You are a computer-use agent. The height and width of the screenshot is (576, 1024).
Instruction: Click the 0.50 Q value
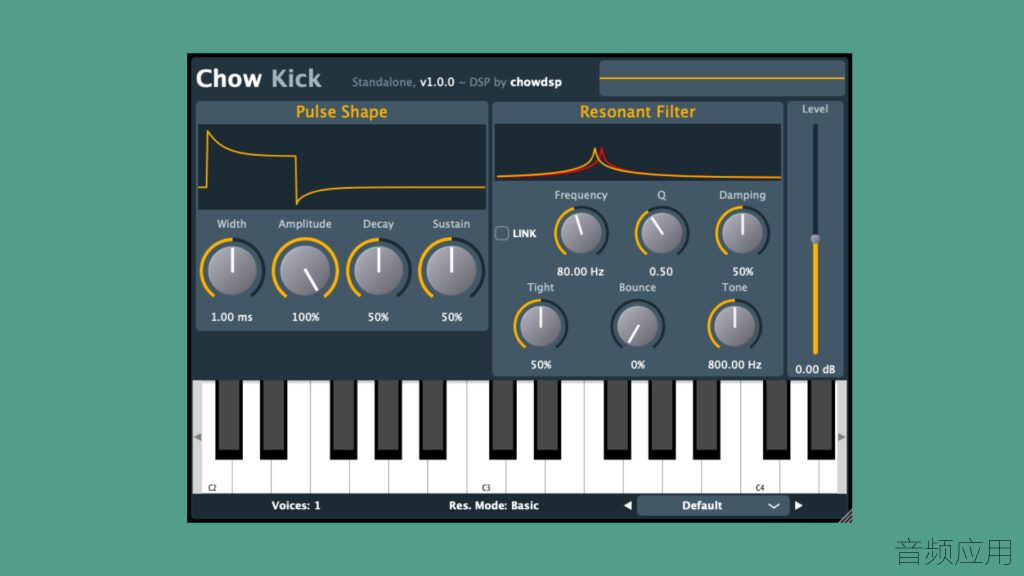pyautogui.click(x=661, y=272)
